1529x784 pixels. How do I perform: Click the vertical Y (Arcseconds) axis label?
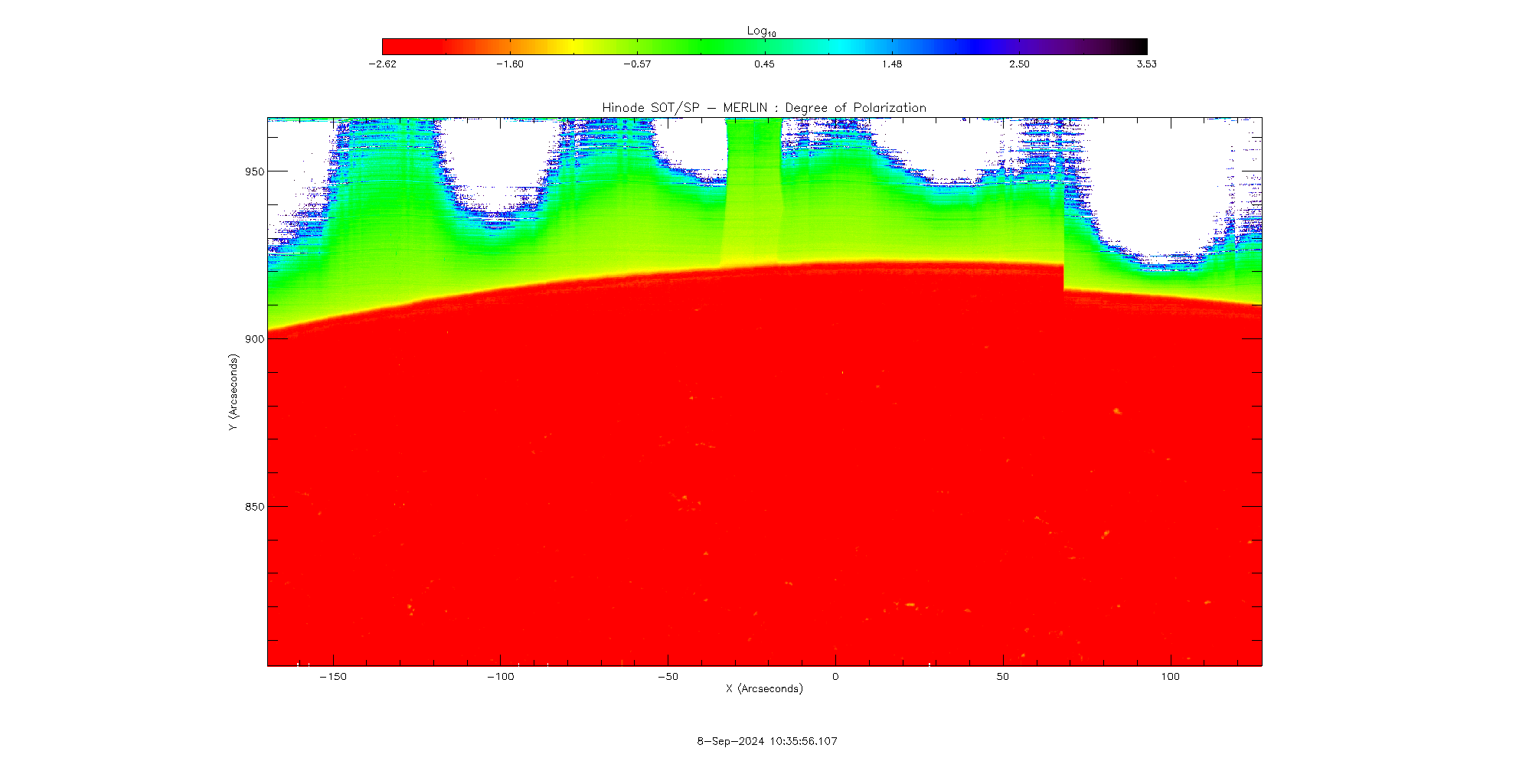point(233,392)
